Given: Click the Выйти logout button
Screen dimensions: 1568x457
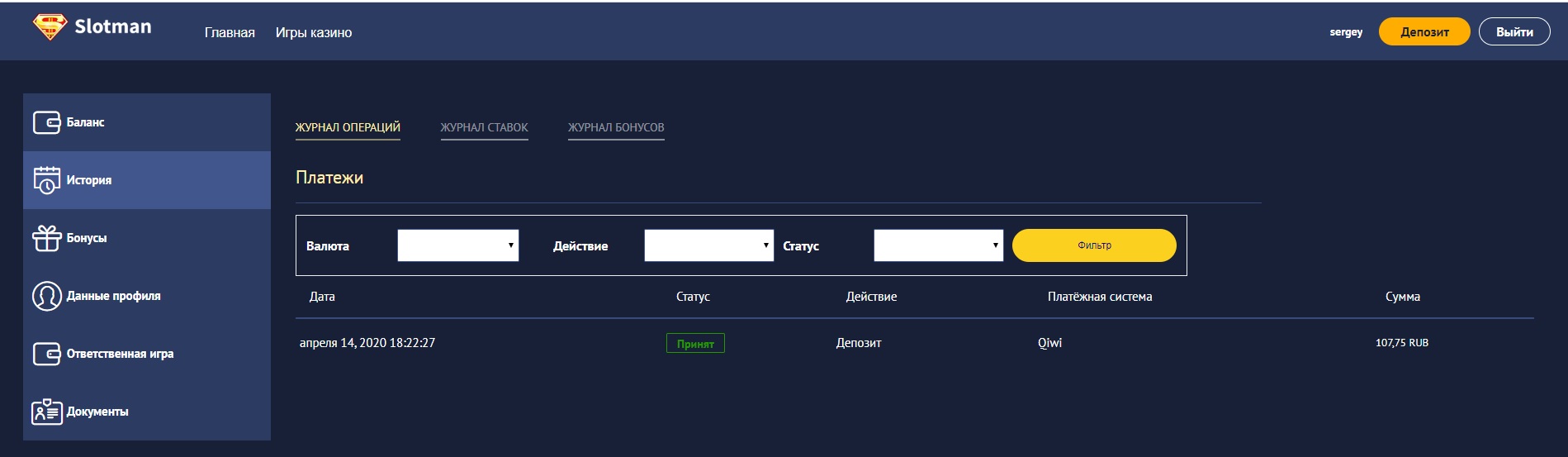Looking at the screenshot, I should click(1514, 32).
